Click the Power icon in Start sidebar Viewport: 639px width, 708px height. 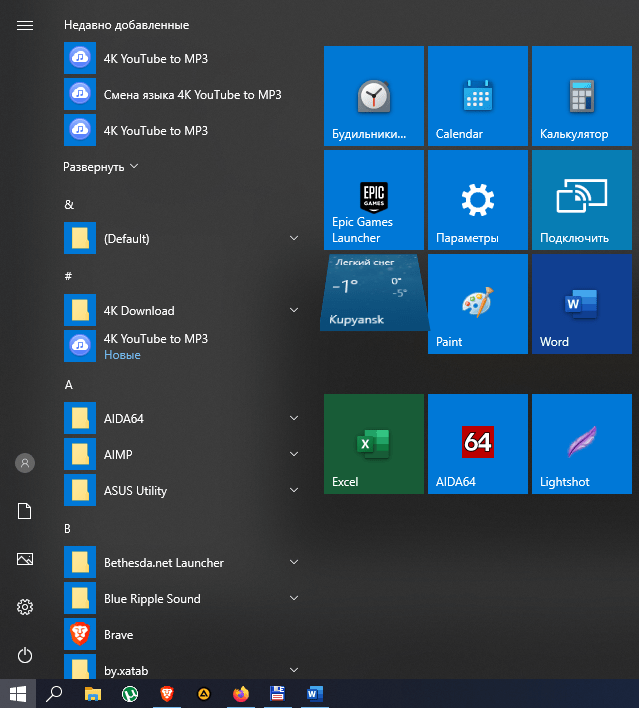[x=25, y=655]
